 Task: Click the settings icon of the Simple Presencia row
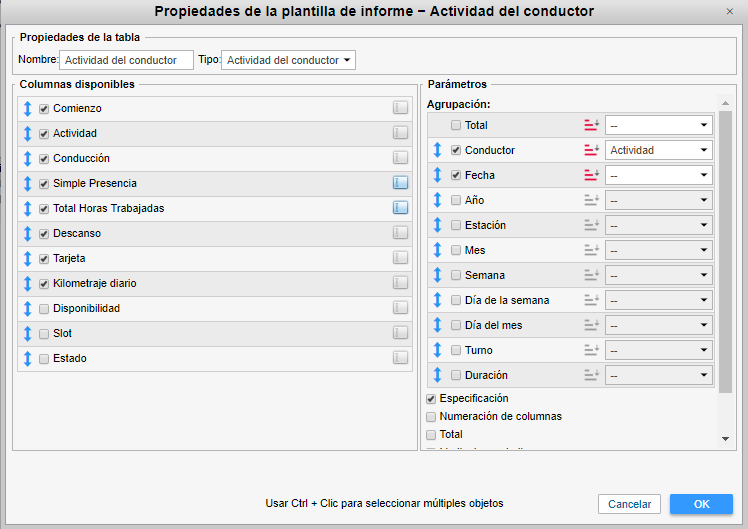(x=400, y=183)
